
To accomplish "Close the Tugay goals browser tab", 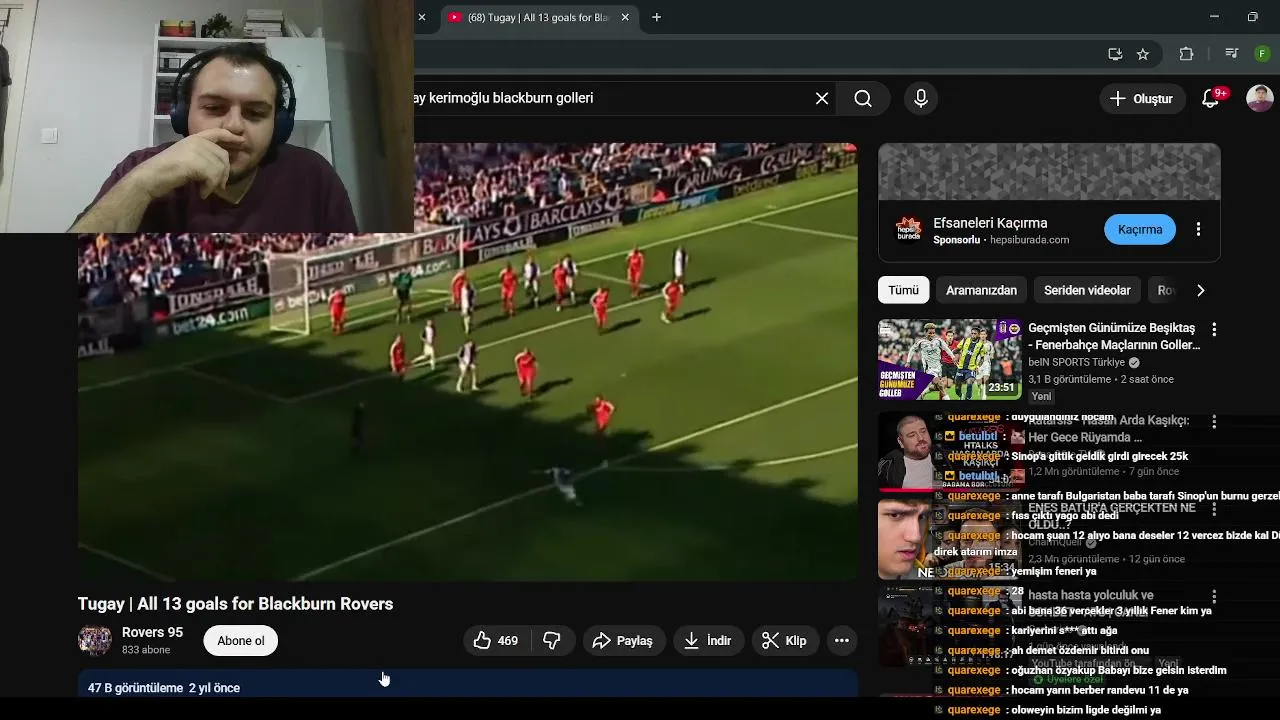I will coord(625,17).
